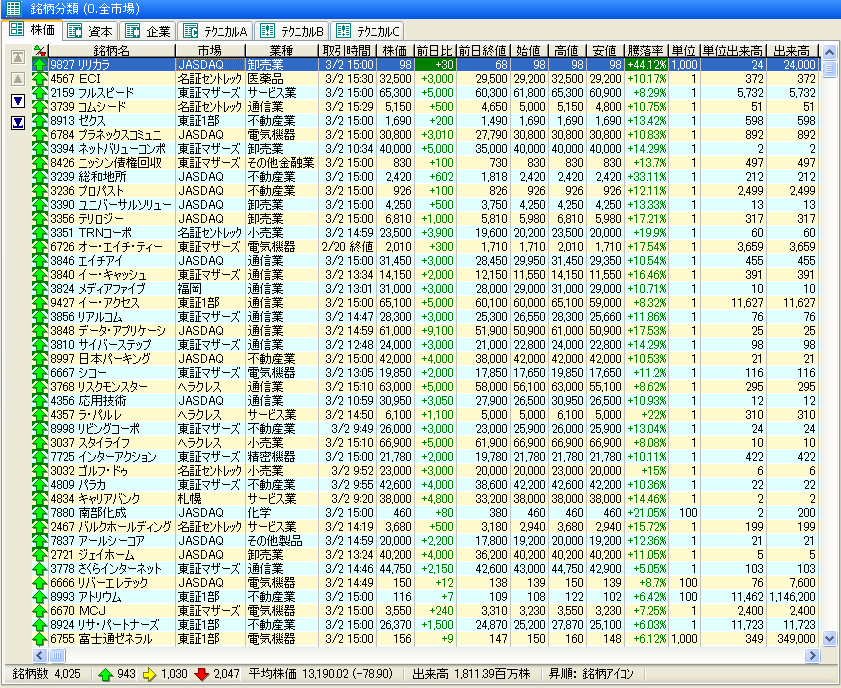Jump to last page with bottom arrow button
The image size is (841, 688).
[17, 123]
